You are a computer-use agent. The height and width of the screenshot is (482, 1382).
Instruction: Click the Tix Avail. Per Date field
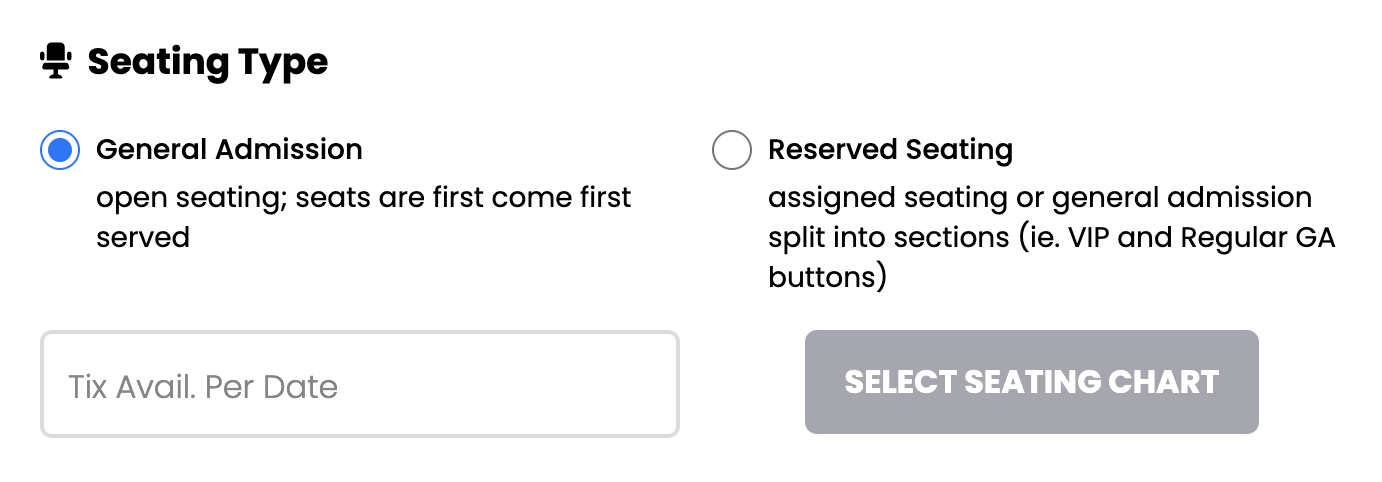pos(360,385)
